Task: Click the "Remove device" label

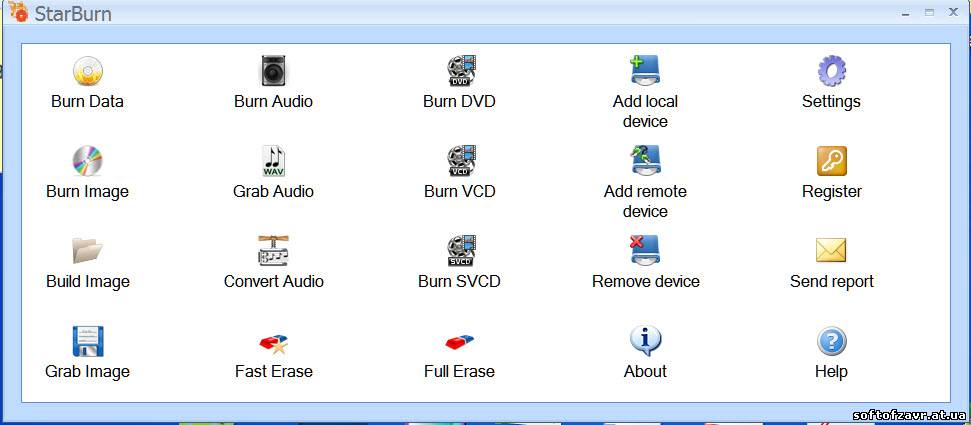Action: pyautogui.click(x=645, y=281)
